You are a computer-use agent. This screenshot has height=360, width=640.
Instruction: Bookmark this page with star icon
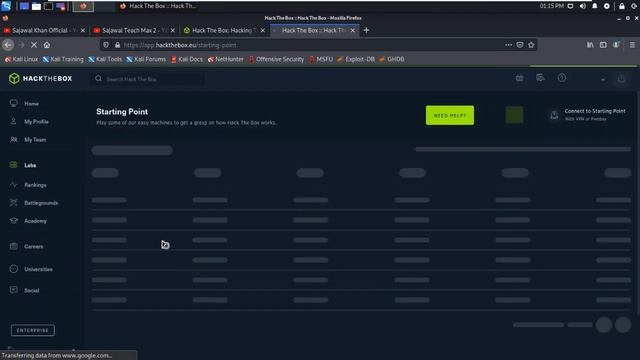(531, 45)
